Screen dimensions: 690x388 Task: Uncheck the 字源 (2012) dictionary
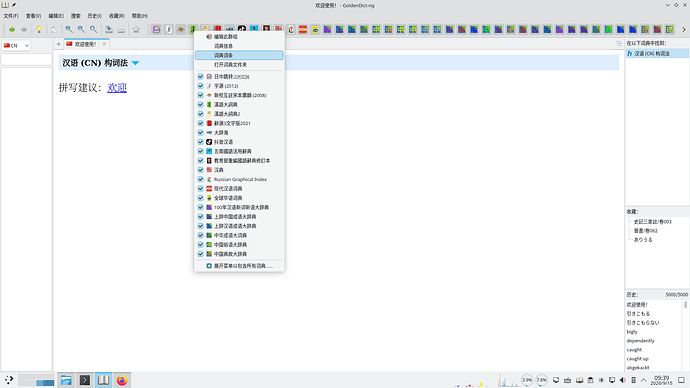coord(201,86)
